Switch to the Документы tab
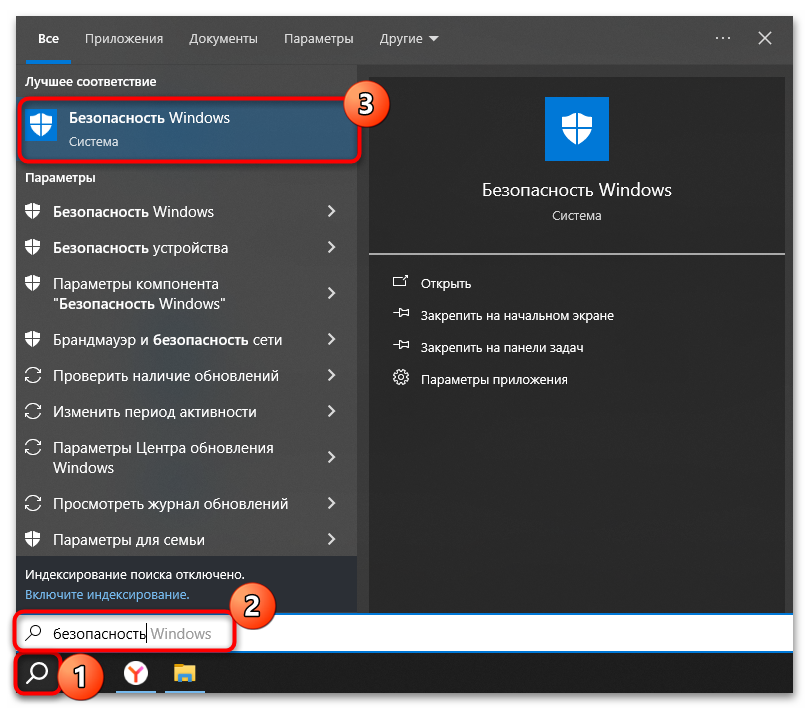 point(223,38)
